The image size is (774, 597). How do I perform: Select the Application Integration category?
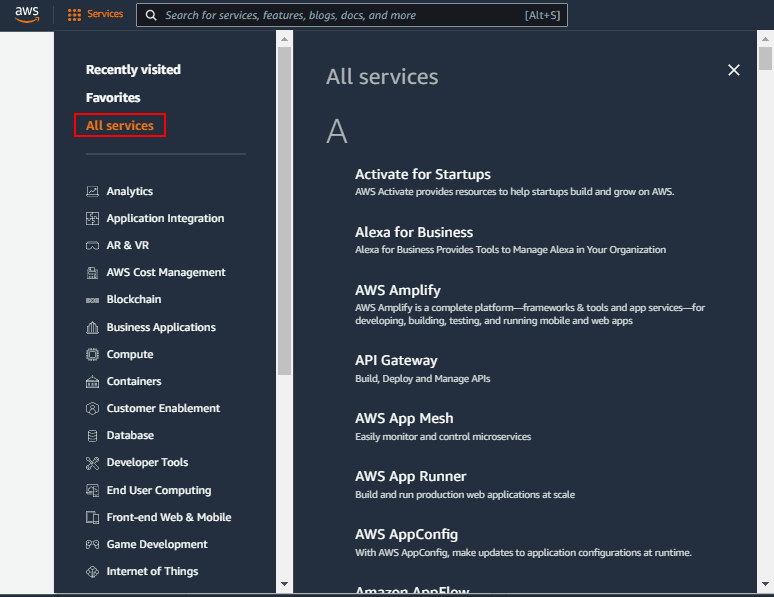click(x=165, y=219)
